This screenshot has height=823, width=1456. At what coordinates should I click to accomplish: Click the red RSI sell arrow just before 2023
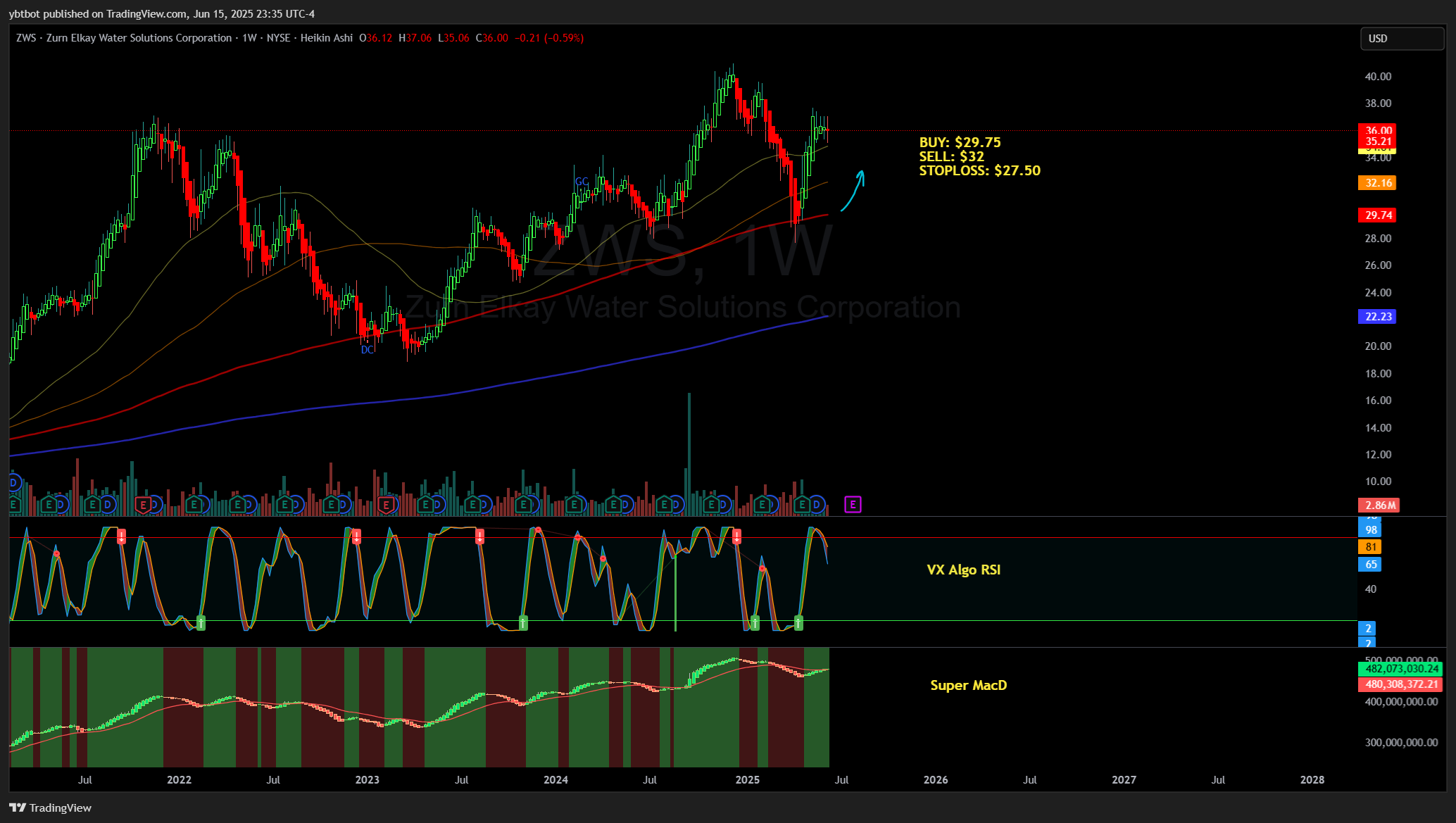[356, 536]
